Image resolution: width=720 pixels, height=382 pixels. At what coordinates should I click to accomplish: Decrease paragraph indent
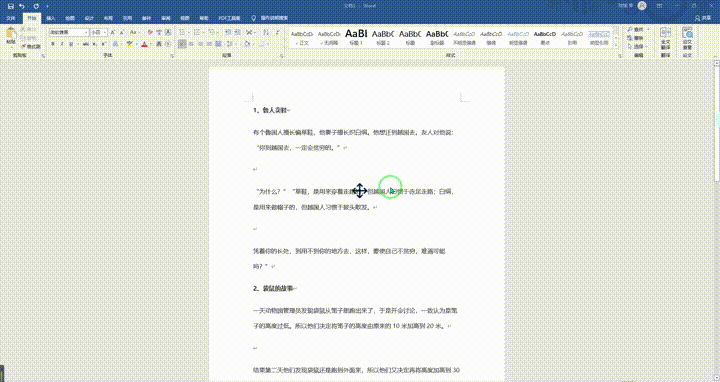(x=228, y=33)
